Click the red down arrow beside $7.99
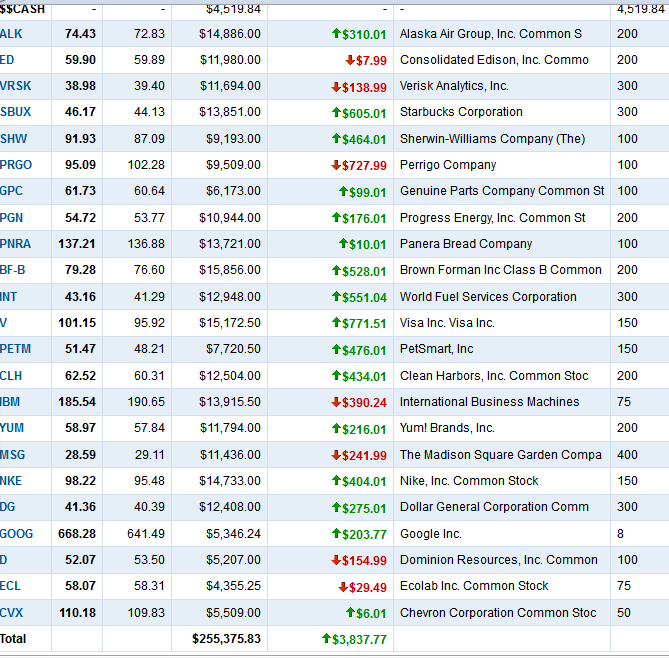669x658 pixels. (350, 60)
